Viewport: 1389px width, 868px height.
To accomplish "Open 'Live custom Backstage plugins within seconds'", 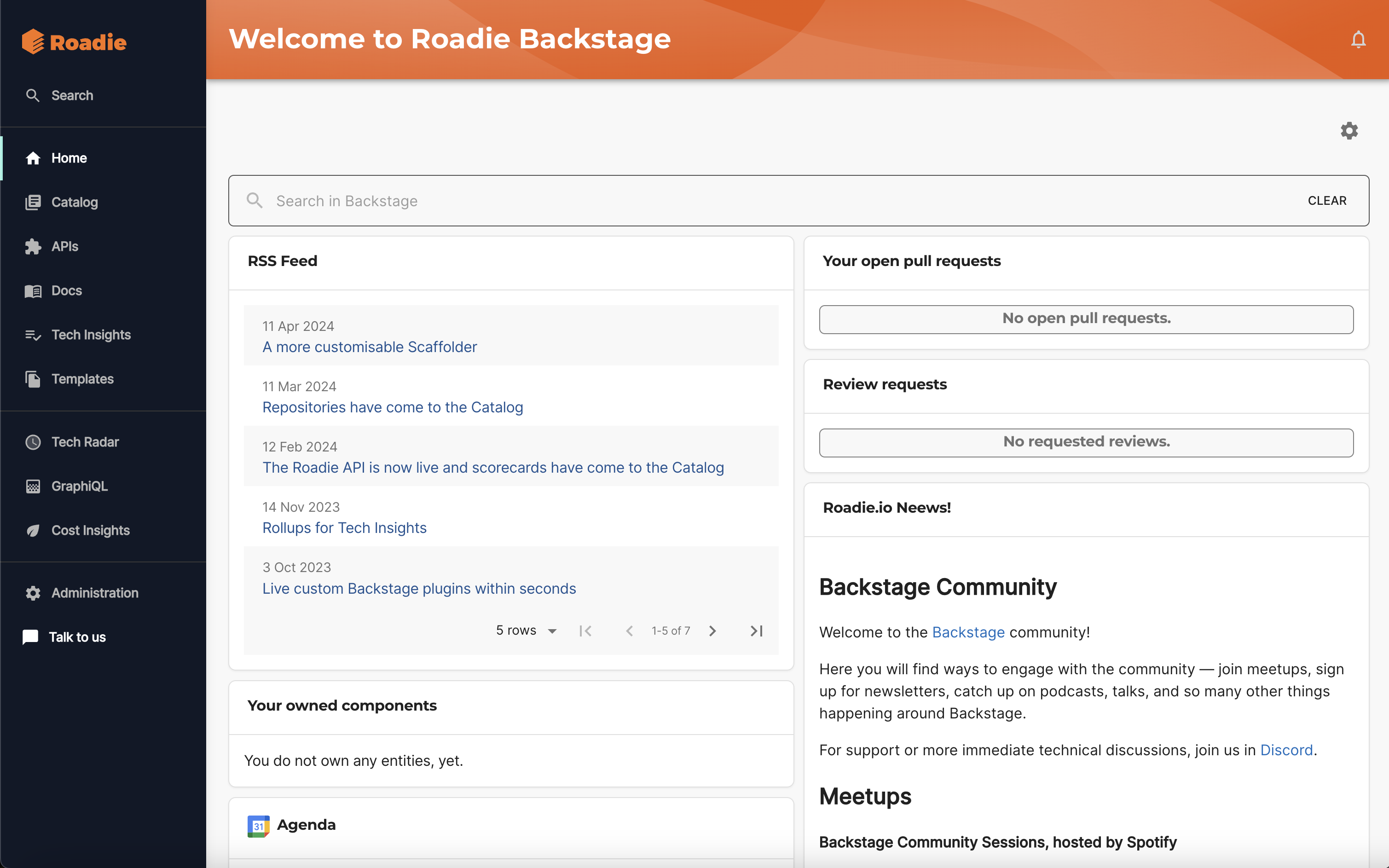I will tap(419, 589).
